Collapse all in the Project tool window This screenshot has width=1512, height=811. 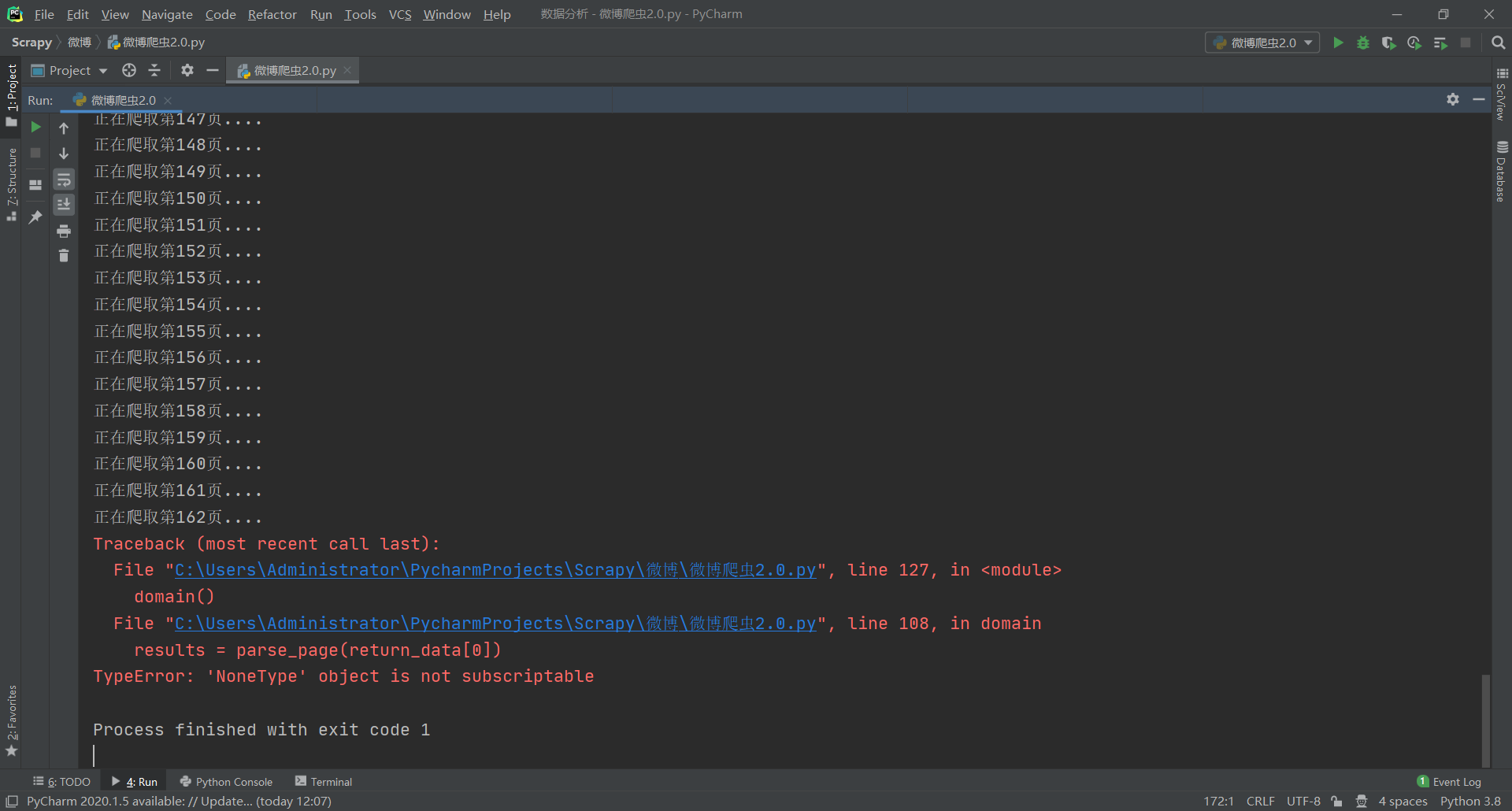[x=154, y=70]
